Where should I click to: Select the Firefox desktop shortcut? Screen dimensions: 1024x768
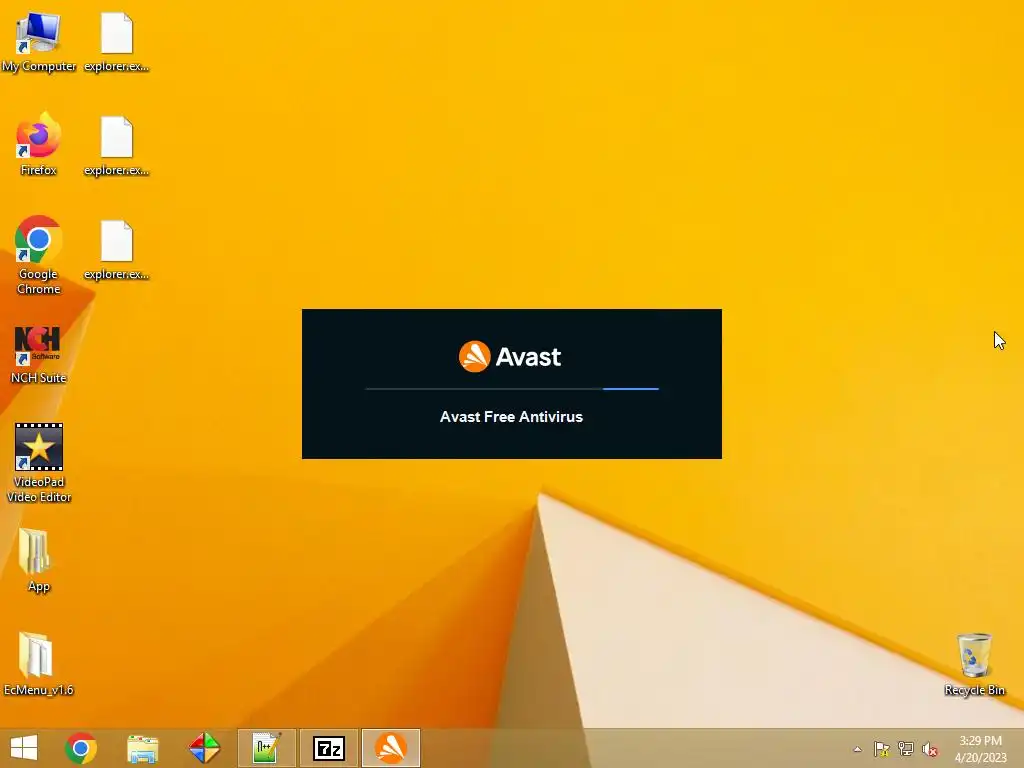[x=39, y=145]
